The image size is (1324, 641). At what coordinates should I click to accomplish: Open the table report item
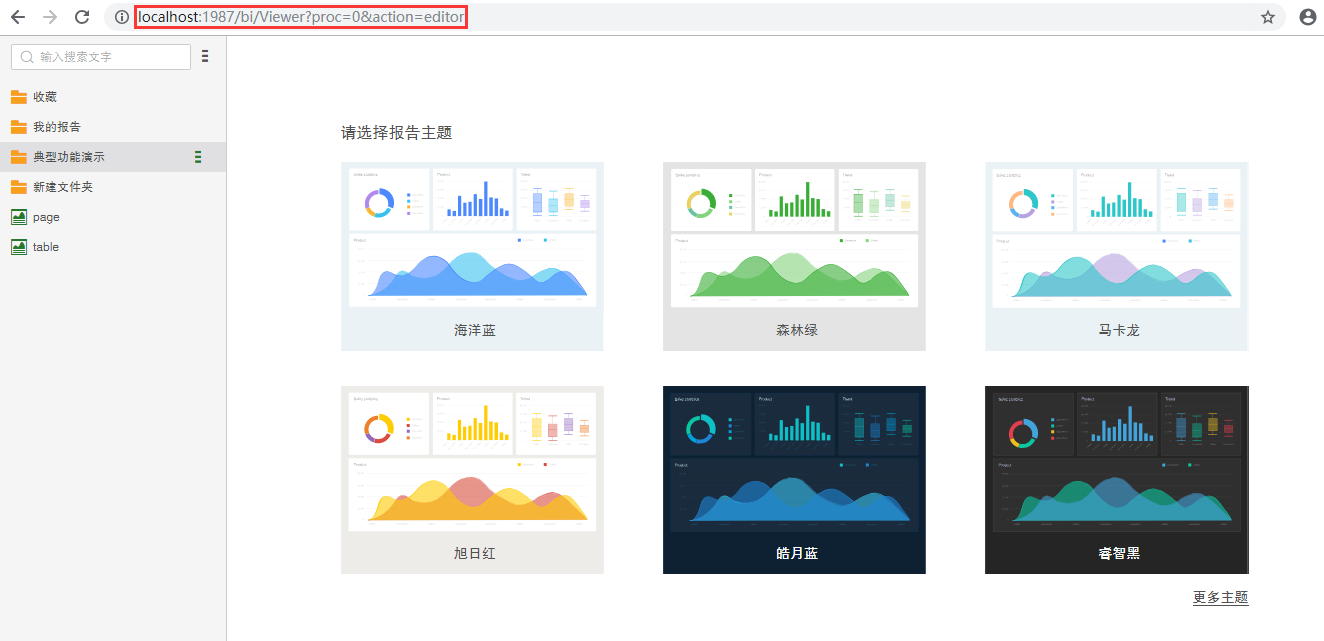point(45,247)
